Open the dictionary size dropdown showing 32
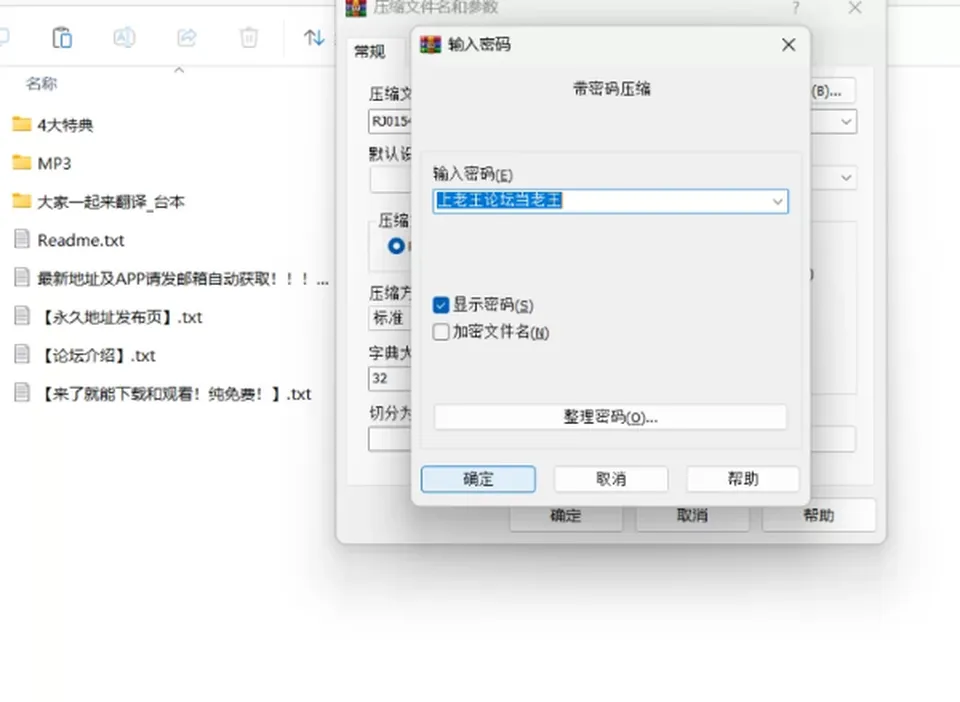This screenshot has width=960, height=702. click(x=390, y=378)
